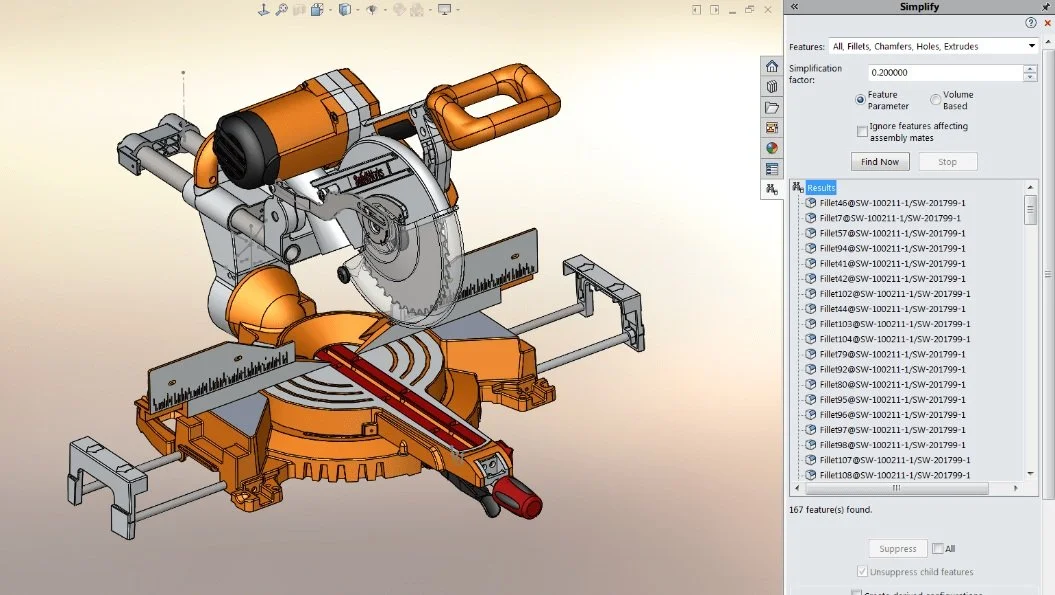Switch to the Simplify binoculars tab
This screenshot has width=1055, height=595.
770,188
